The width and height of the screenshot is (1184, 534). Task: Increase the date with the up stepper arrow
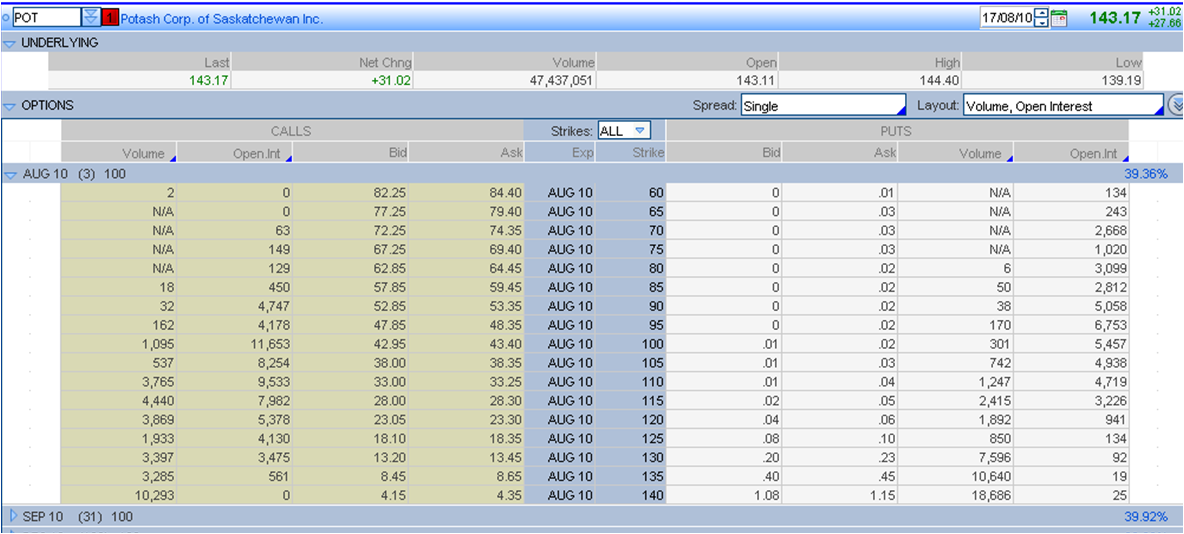1043,14
